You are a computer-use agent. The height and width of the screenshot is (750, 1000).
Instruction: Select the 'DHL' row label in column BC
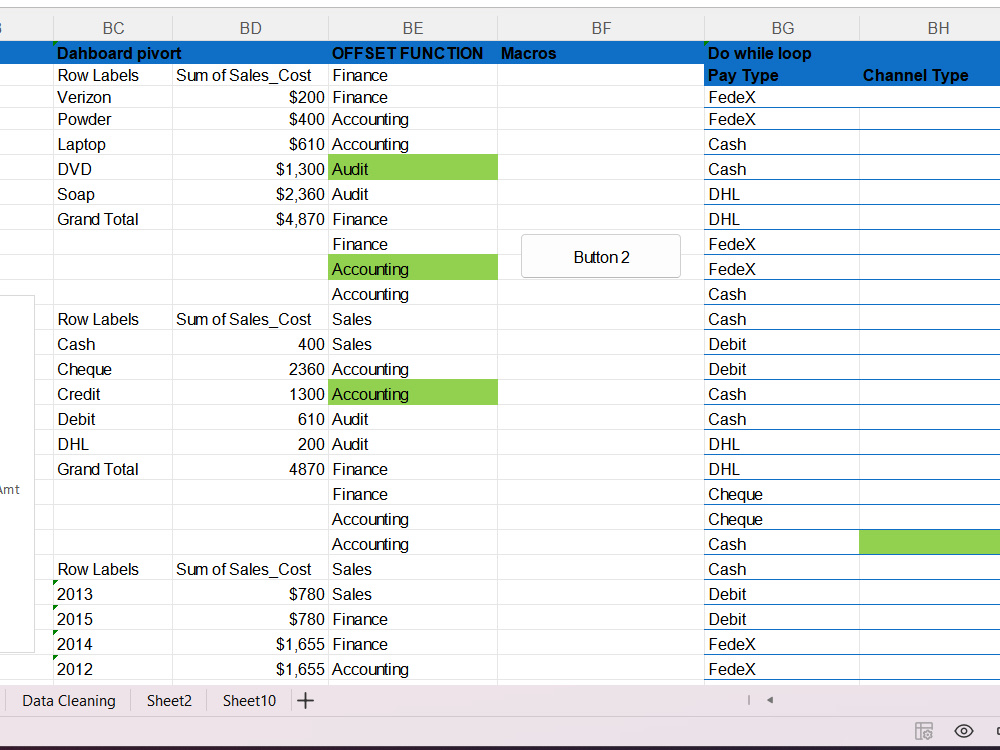coord(113,444)
